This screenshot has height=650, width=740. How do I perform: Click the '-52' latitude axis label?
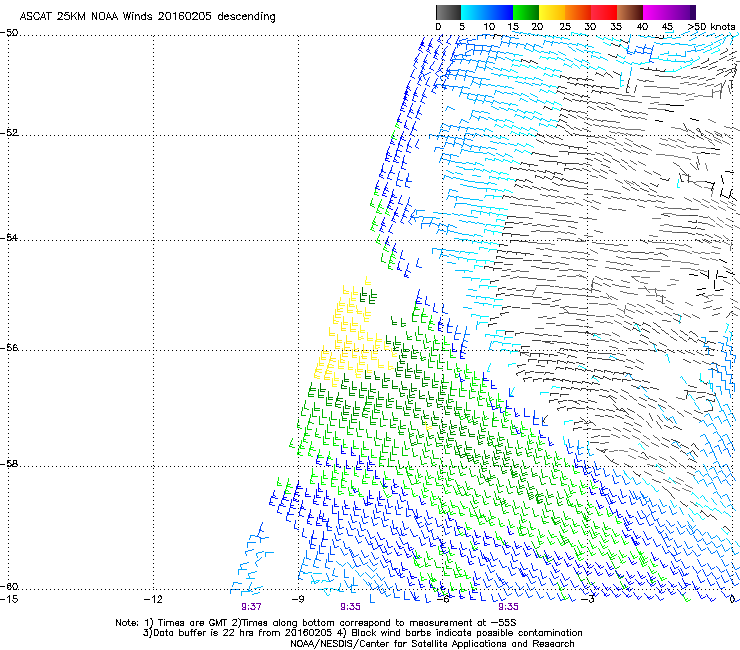pos(9,133)
